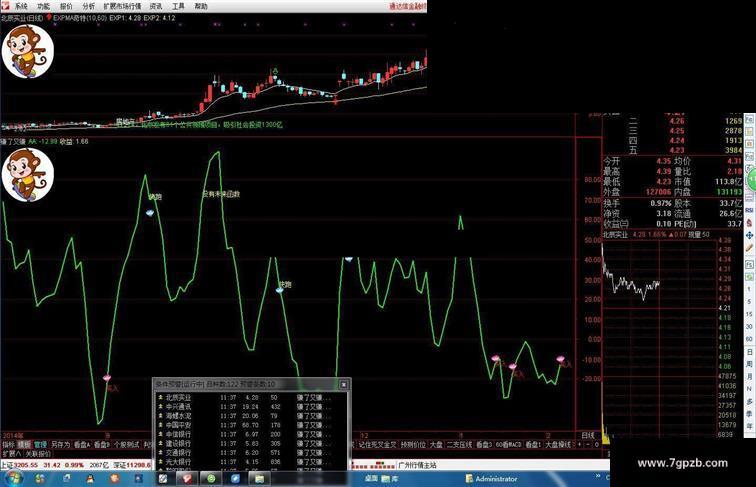Select the 5-minute period on right sidebar

[749, 302]
